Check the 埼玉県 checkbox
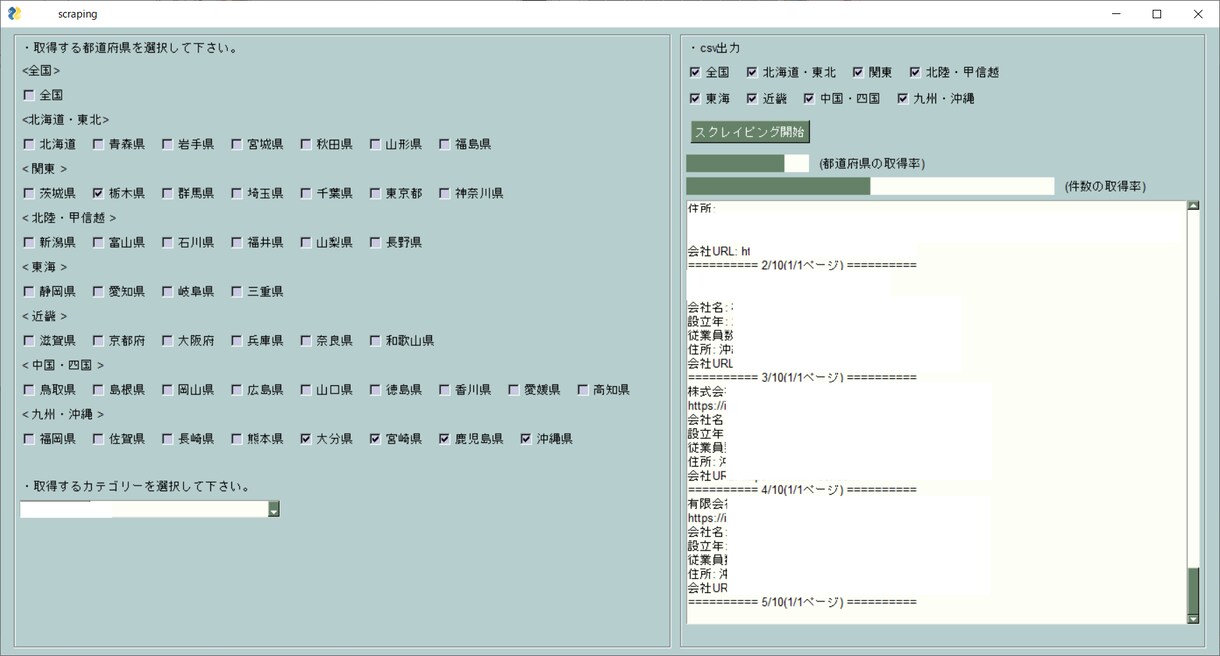1220x656 pixels. (237, 193)
